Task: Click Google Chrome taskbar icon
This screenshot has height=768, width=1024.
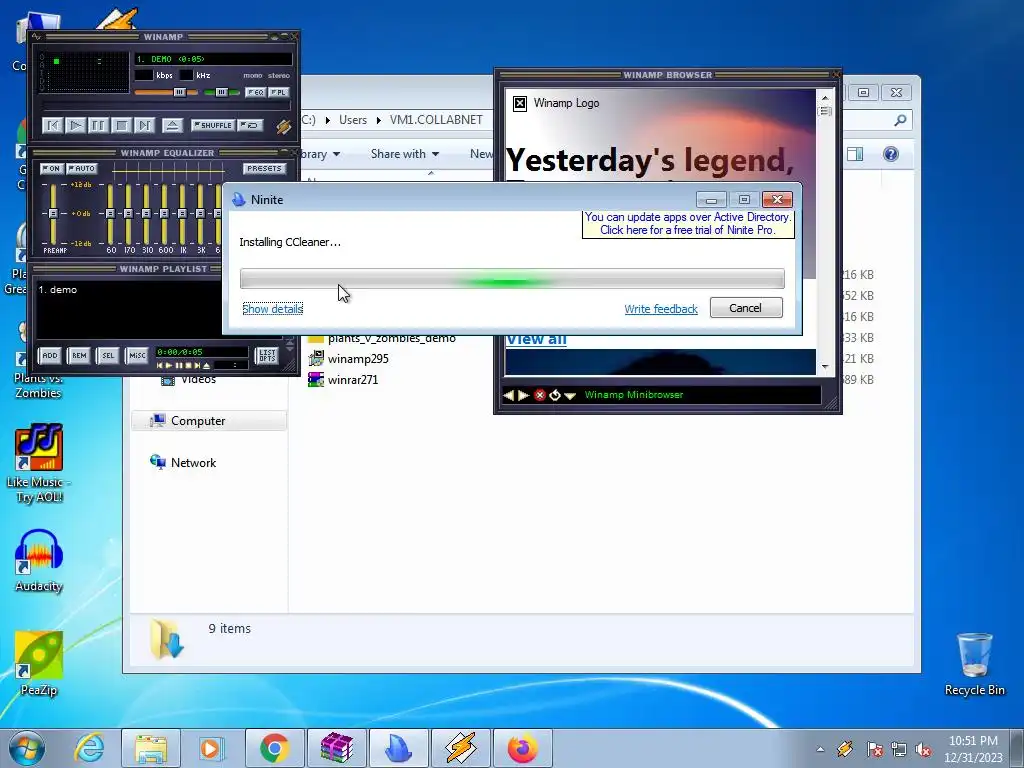Action: [274, 748]
